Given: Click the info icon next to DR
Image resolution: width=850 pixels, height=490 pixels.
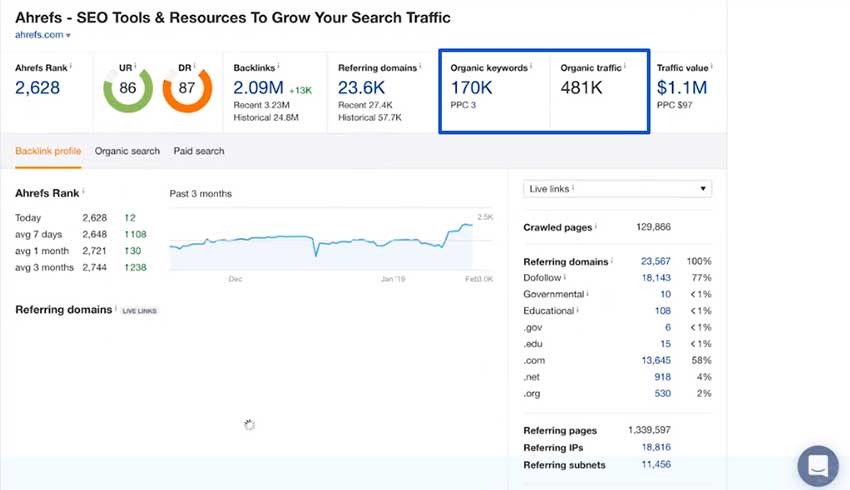Looking at the screenshot, I should tap(194, 66).
